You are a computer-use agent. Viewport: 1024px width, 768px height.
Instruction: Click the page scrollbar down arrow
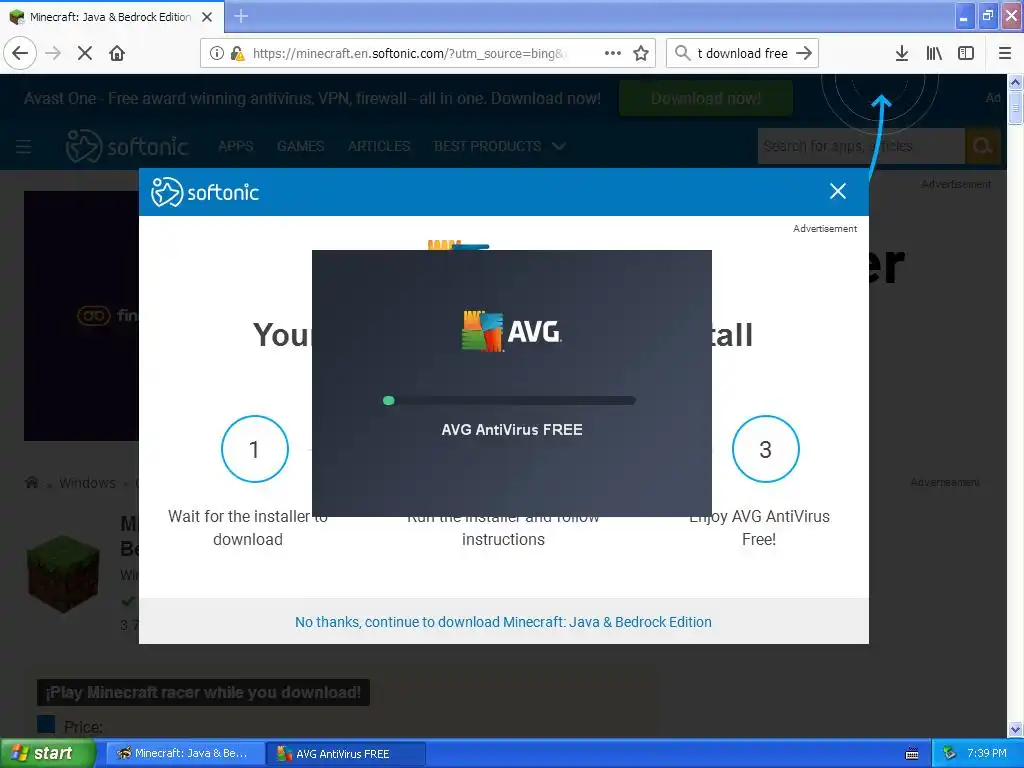click(1015, 729)
